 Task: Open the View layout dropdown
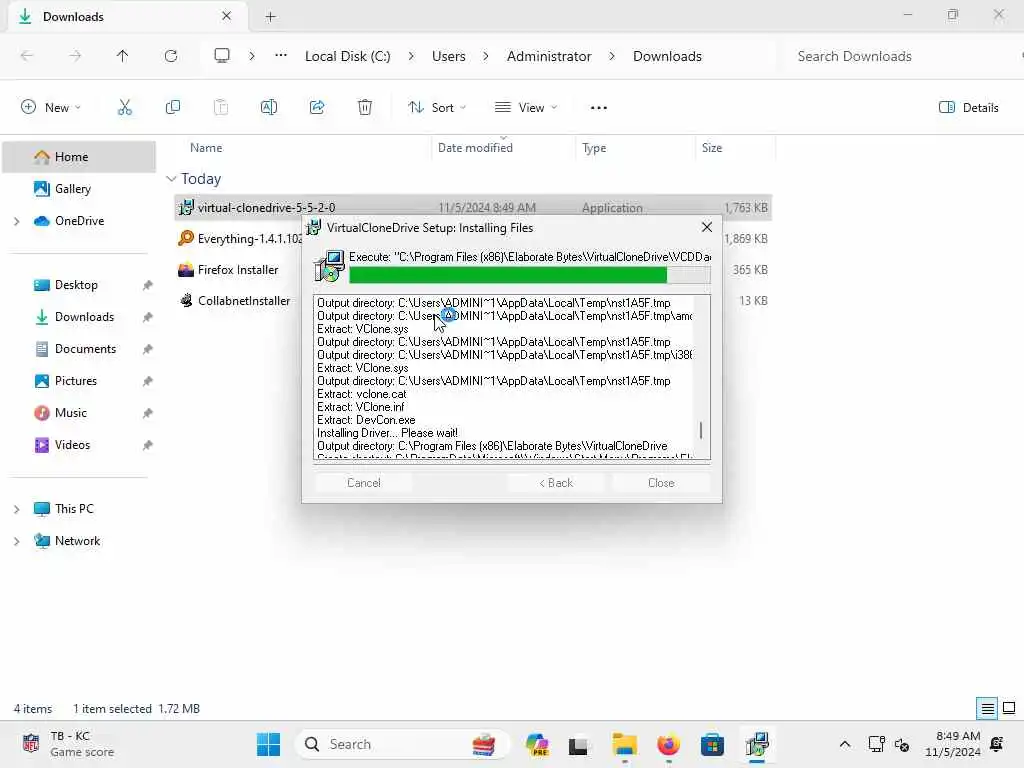(526, 108)
